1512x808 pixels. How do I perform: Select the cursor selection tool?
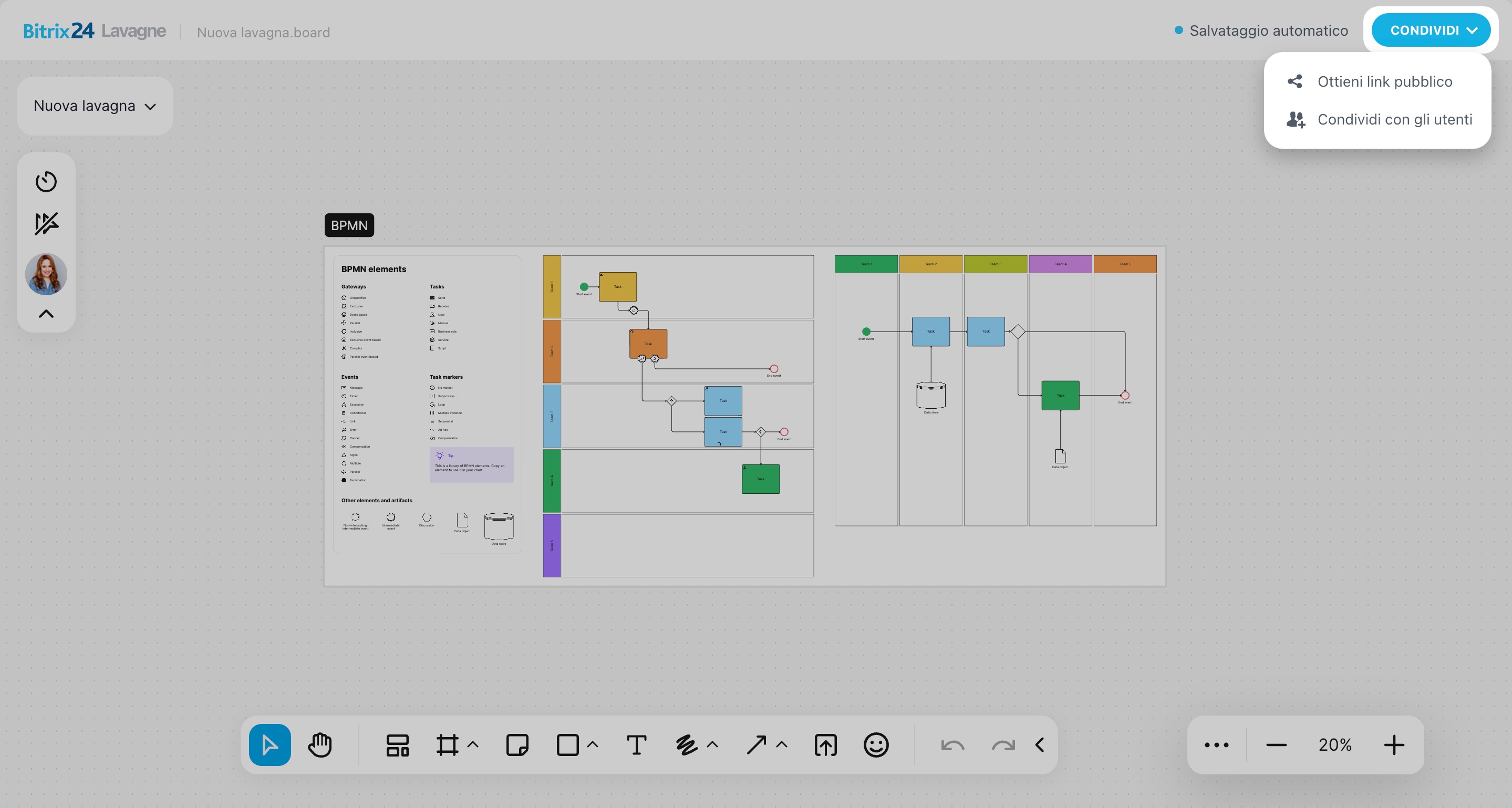tap(270, 744)
